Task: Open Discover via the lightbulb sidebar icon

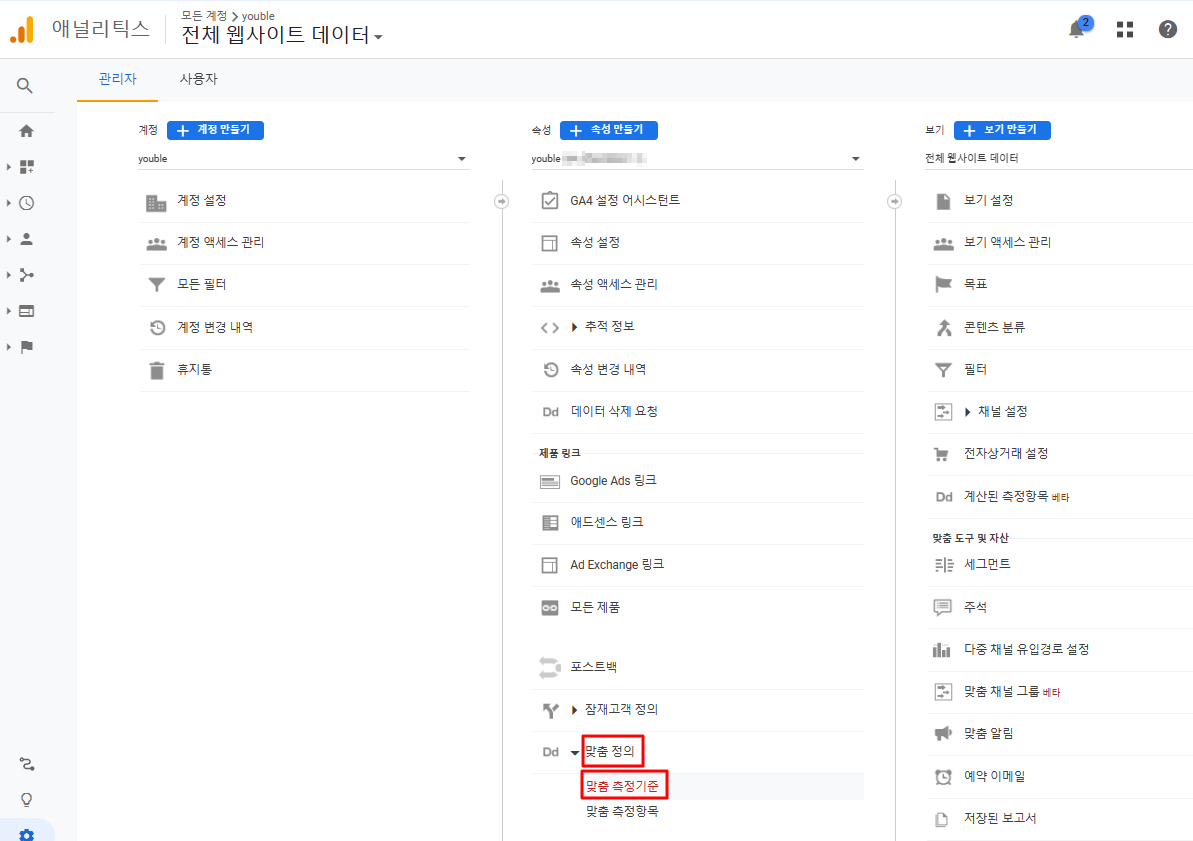Action: click(25, 798)
